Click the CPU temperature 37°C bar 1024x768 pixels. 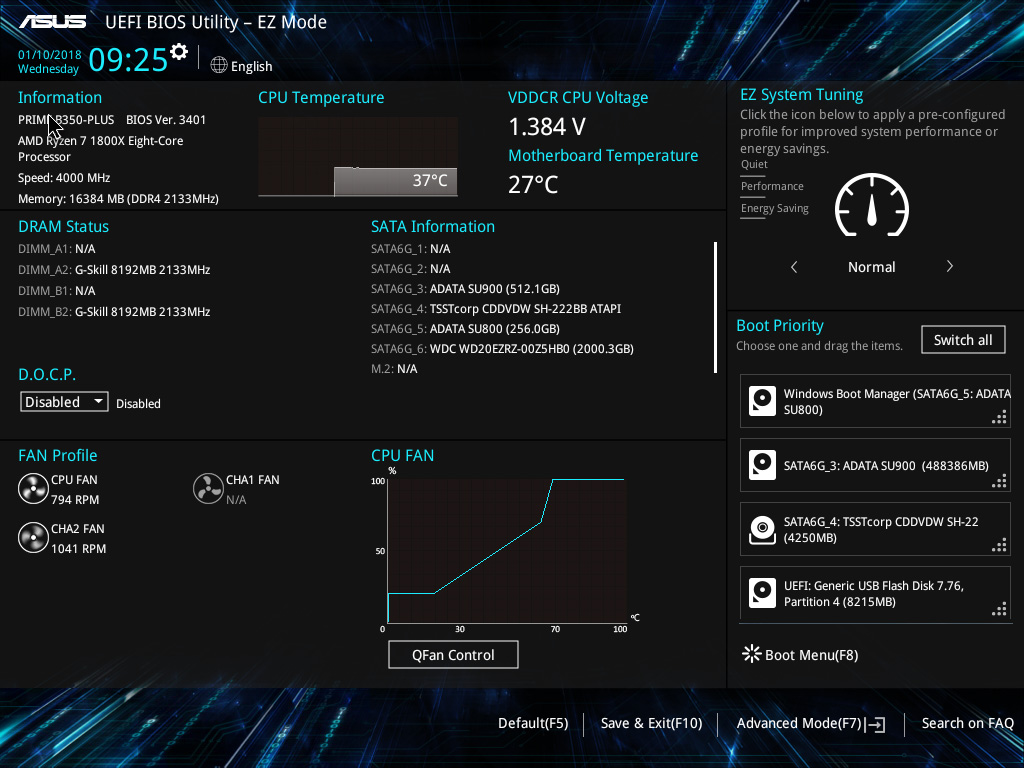(x=396, y=181)
